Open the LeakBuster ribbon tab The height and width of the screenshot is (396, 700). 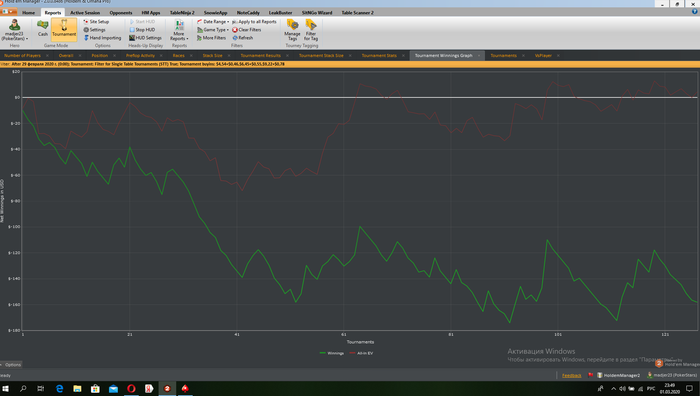(280, 13)
